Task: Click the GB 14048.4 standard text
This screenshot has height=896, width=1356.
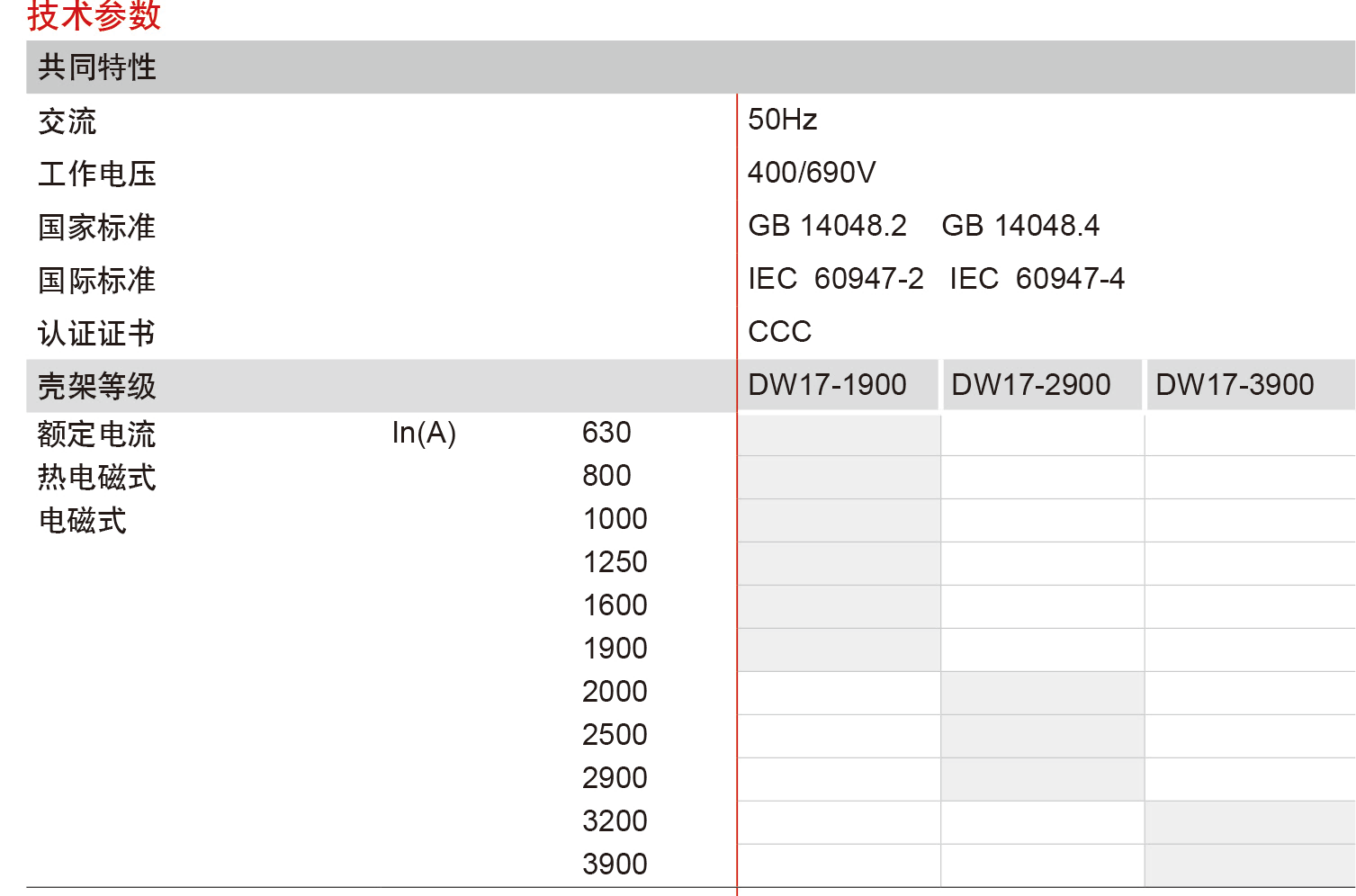Action: coord(1019,226)
